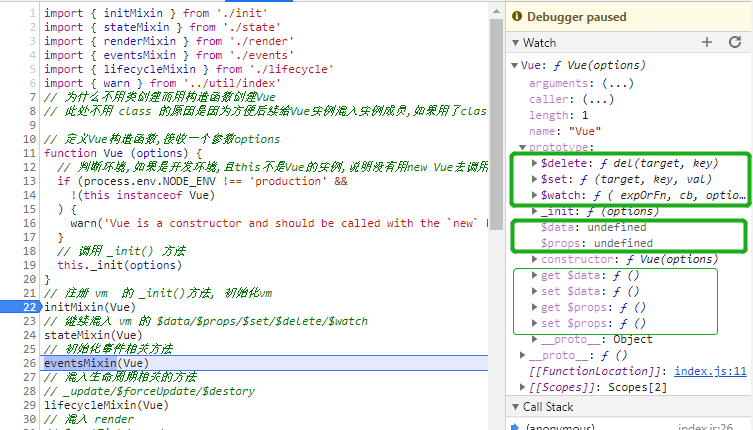Select the name: "Vue" property
The image size is (753, 430).
click(x=565, y=131)
